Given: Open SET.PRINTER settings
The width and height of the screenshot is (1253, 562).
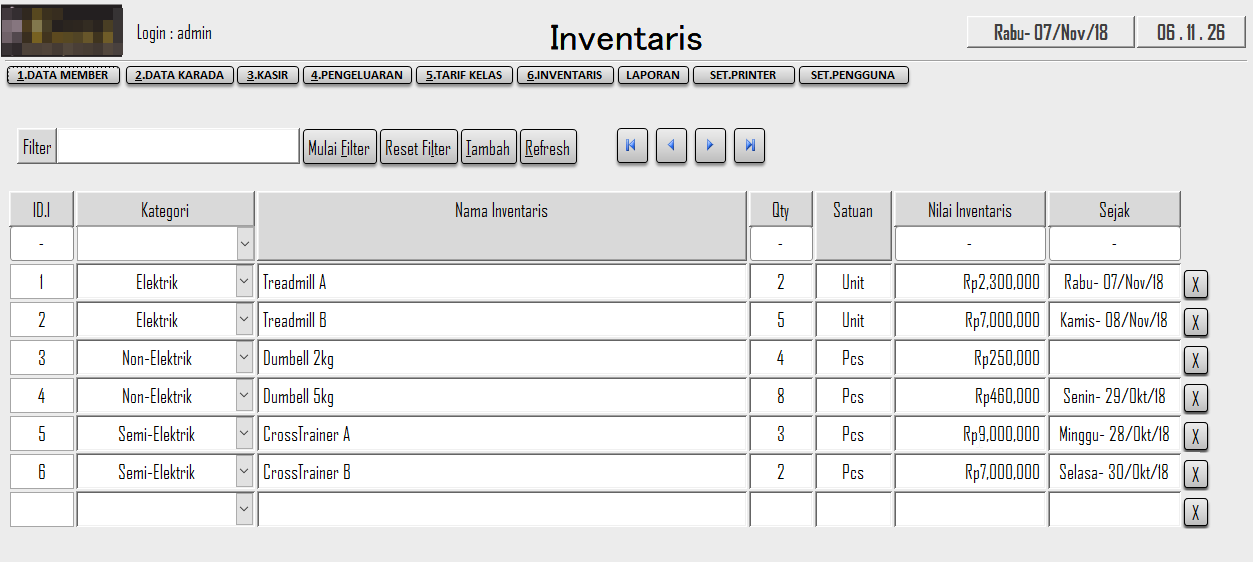Looking at the screenshot, I should pyautogui.click(x=743, y=75).
